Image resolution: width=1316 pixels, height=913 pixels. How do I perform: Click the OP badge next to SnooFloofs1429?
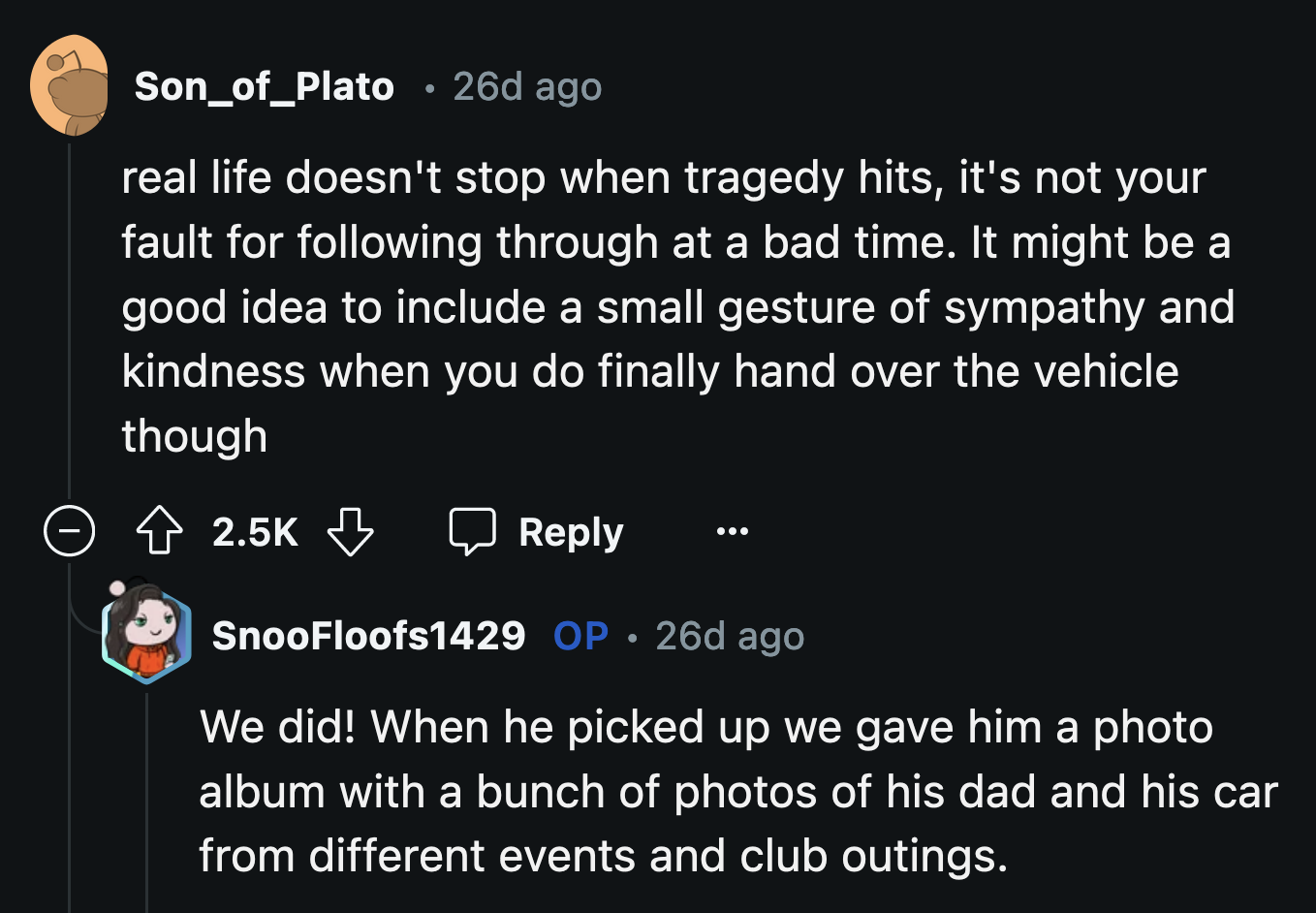580,635
